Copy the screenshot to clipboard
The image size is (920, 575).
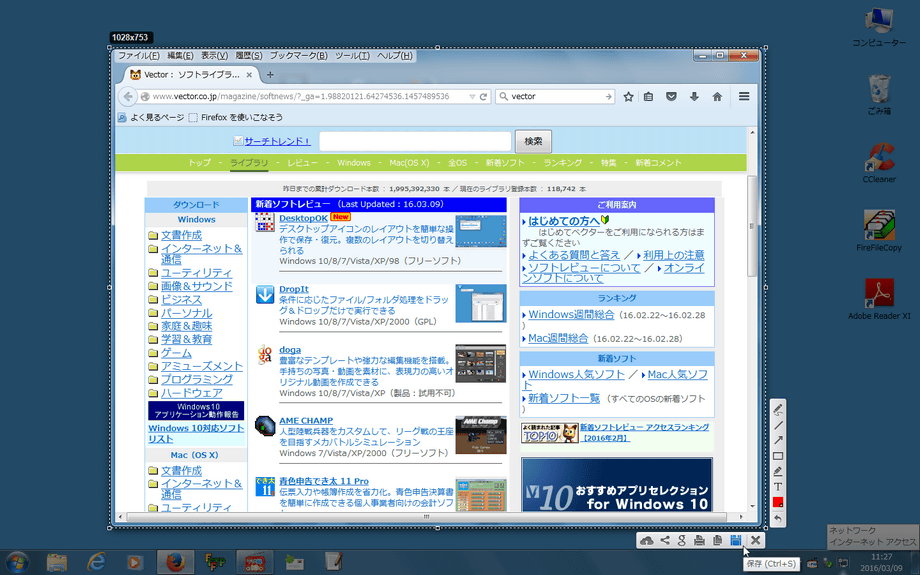pyautogui.click(x=718, y=540)
